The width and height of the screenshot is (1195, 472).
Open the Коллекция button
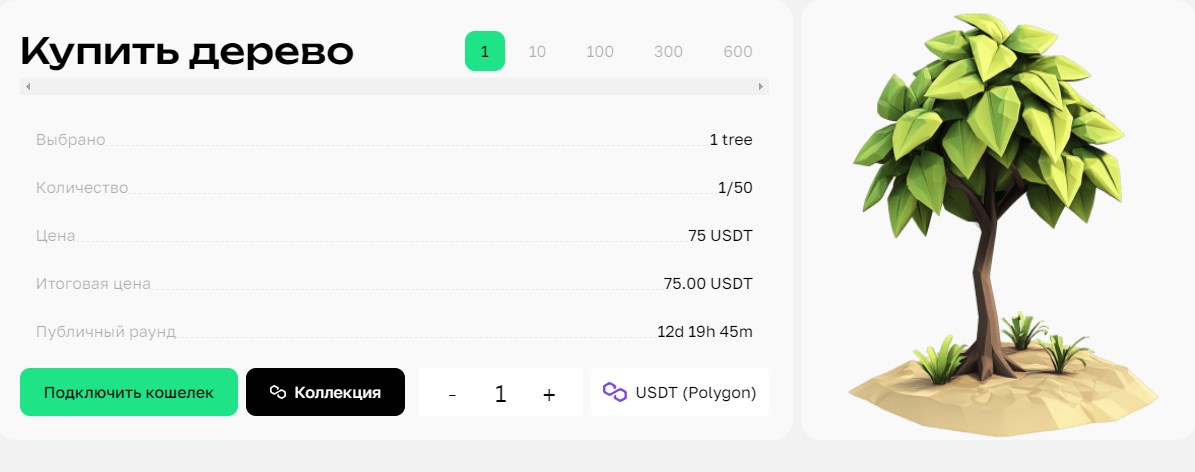[x=325, y=392]
